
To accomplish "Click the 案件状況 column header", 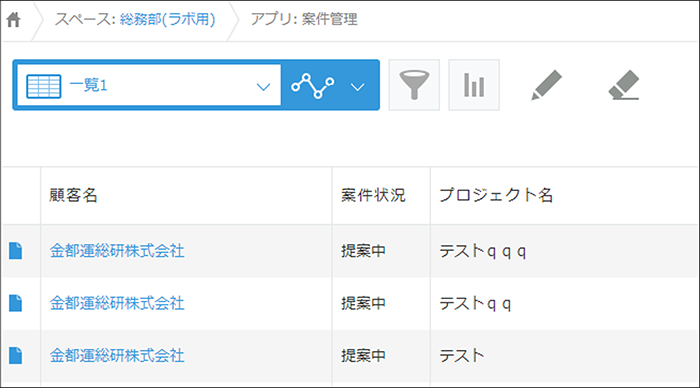I will [x=373, y=195].
